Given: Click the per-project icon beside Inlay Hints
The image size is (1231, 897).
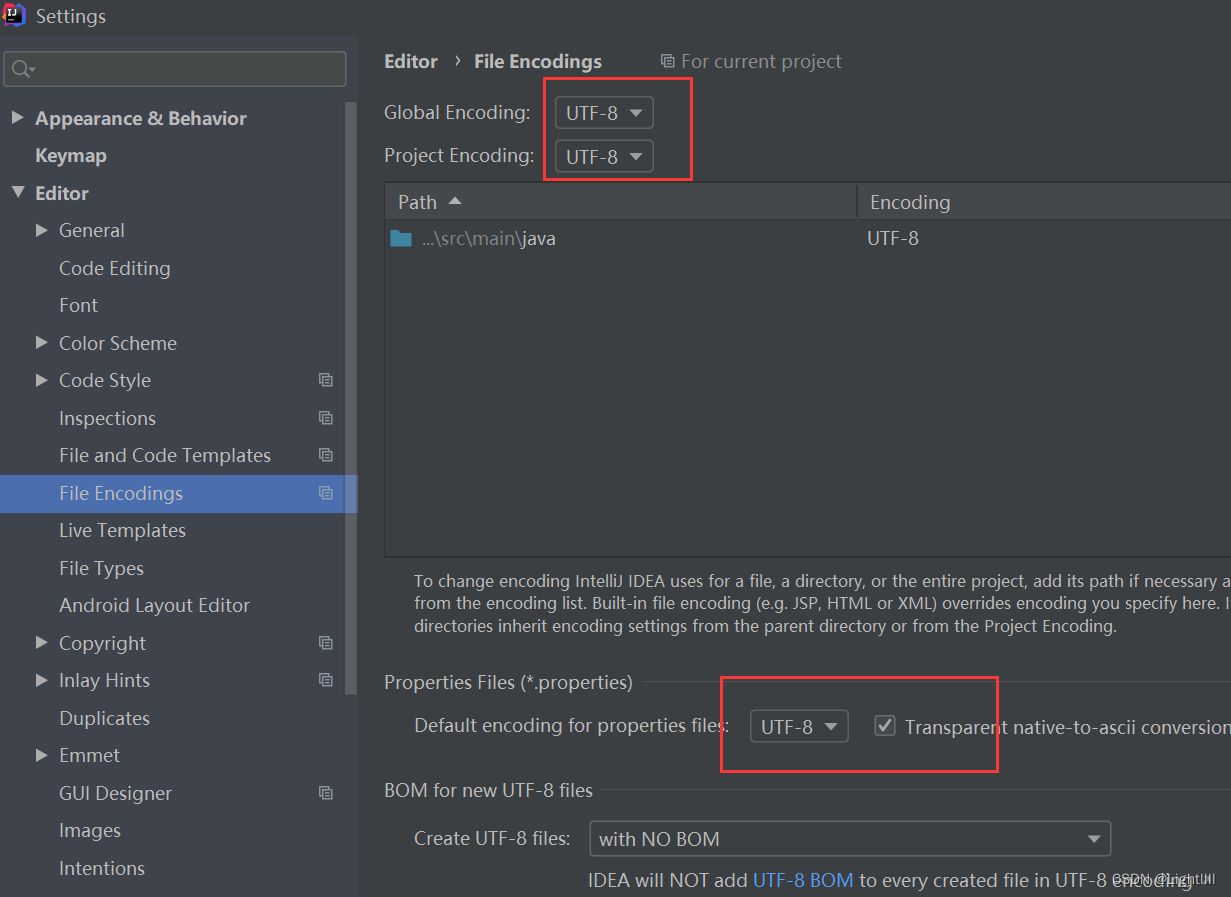Looking at the screenshot, I should coord(326,680).
